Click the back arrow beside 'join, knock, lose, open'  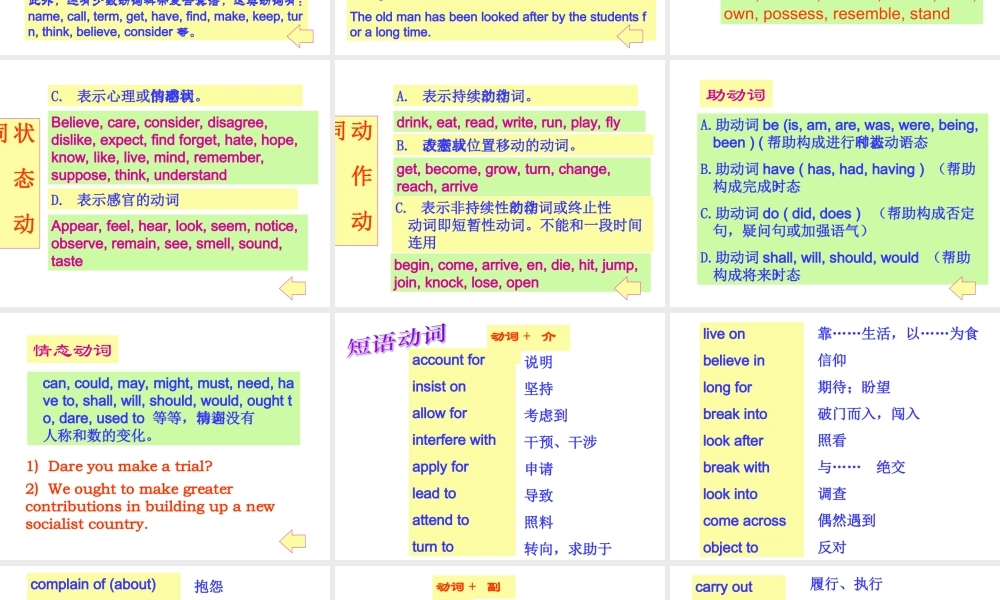628,288
